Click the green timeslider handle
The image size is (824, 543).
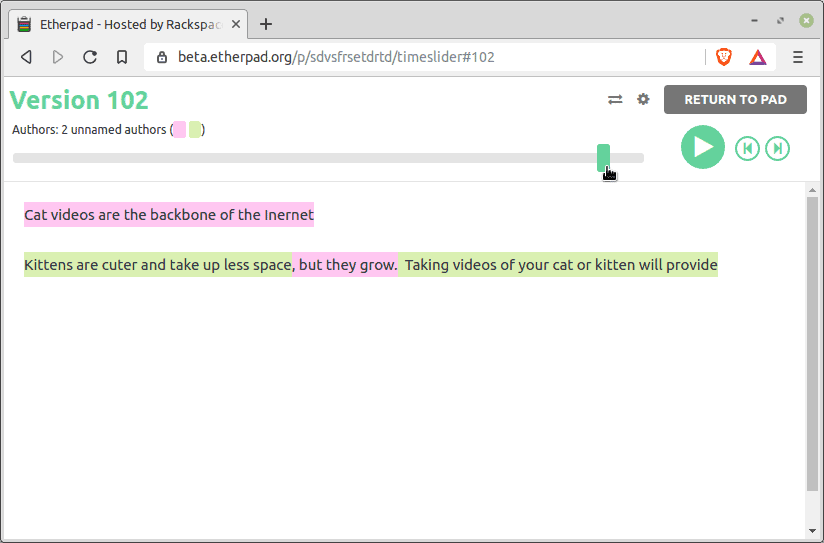pyautogui.click(x=603, y=158)
